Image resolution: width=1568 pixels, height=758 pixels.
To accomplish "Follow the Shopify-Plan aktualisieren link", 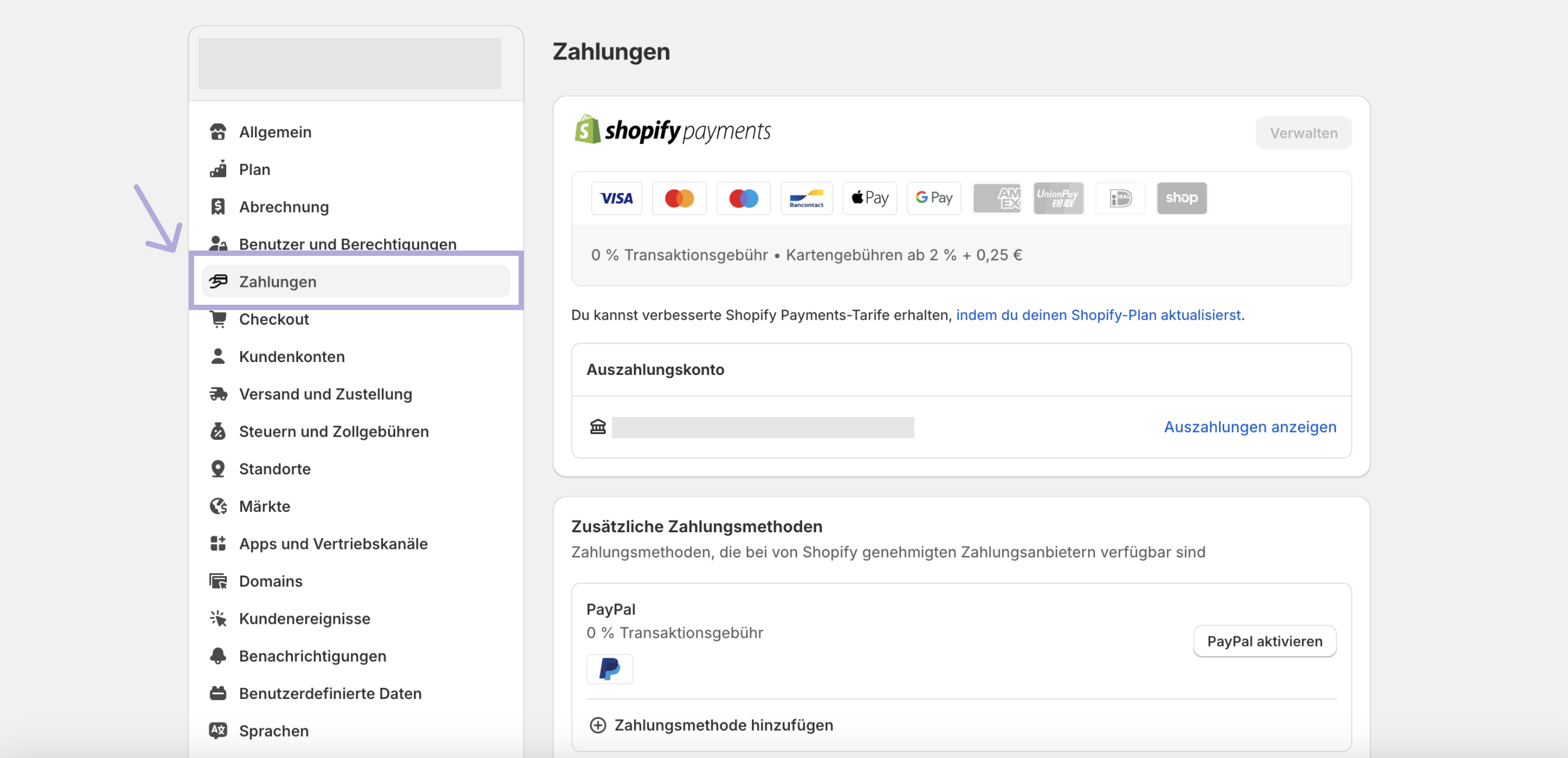I will click(x=1098, y=315).
